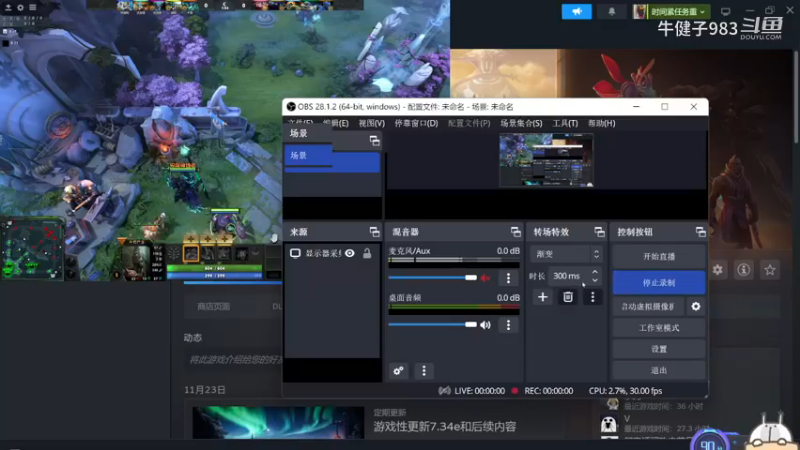Open the 场景集合(S) menu

(x=521, y=123)
